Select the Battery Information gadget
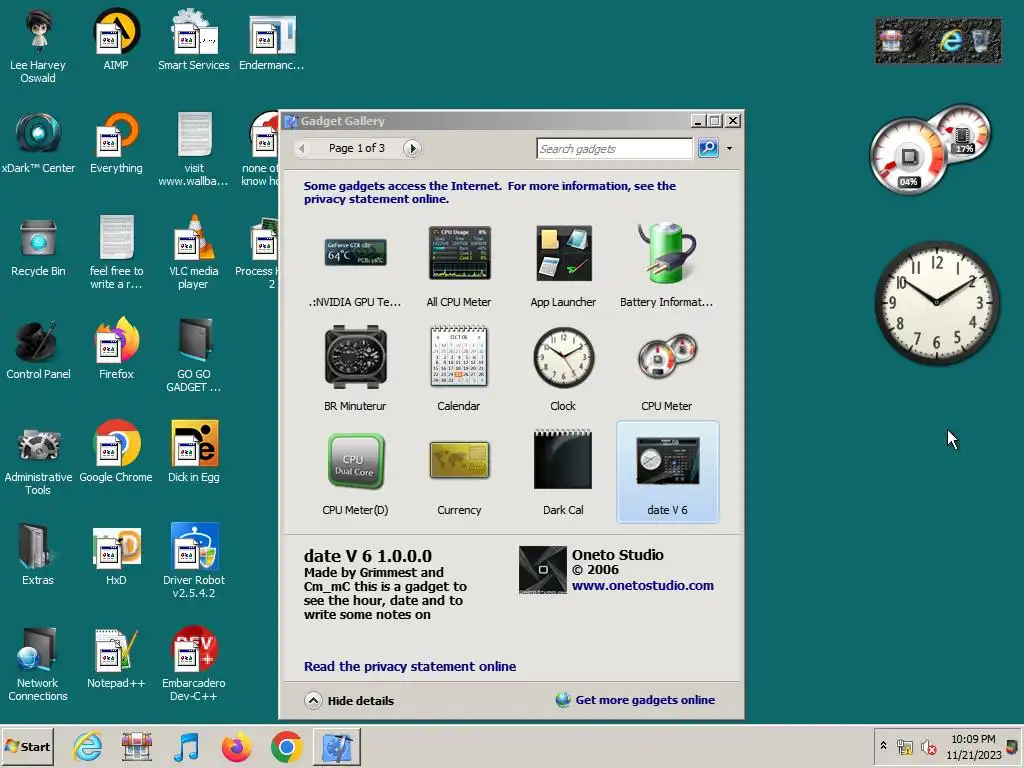This screenshot has width=1024, height=768. pyautogui.click(x=667, y=265)
